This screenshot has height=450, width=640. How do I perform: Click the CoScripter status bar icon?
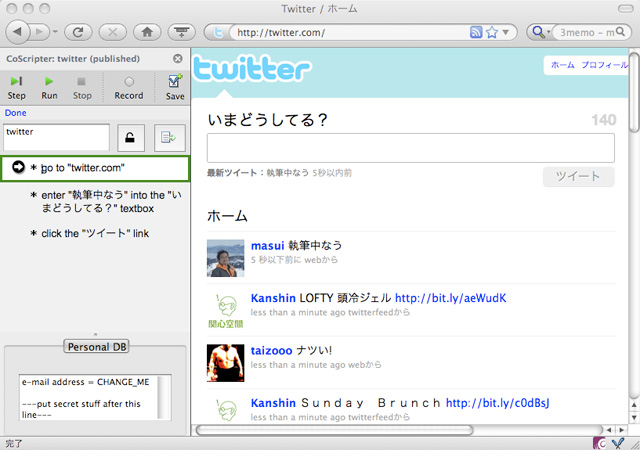tap(600, 443)
